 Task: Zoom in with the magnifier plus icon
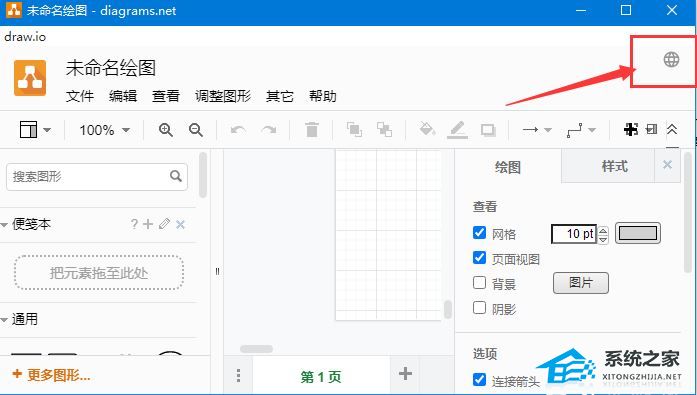coord(166,130)
